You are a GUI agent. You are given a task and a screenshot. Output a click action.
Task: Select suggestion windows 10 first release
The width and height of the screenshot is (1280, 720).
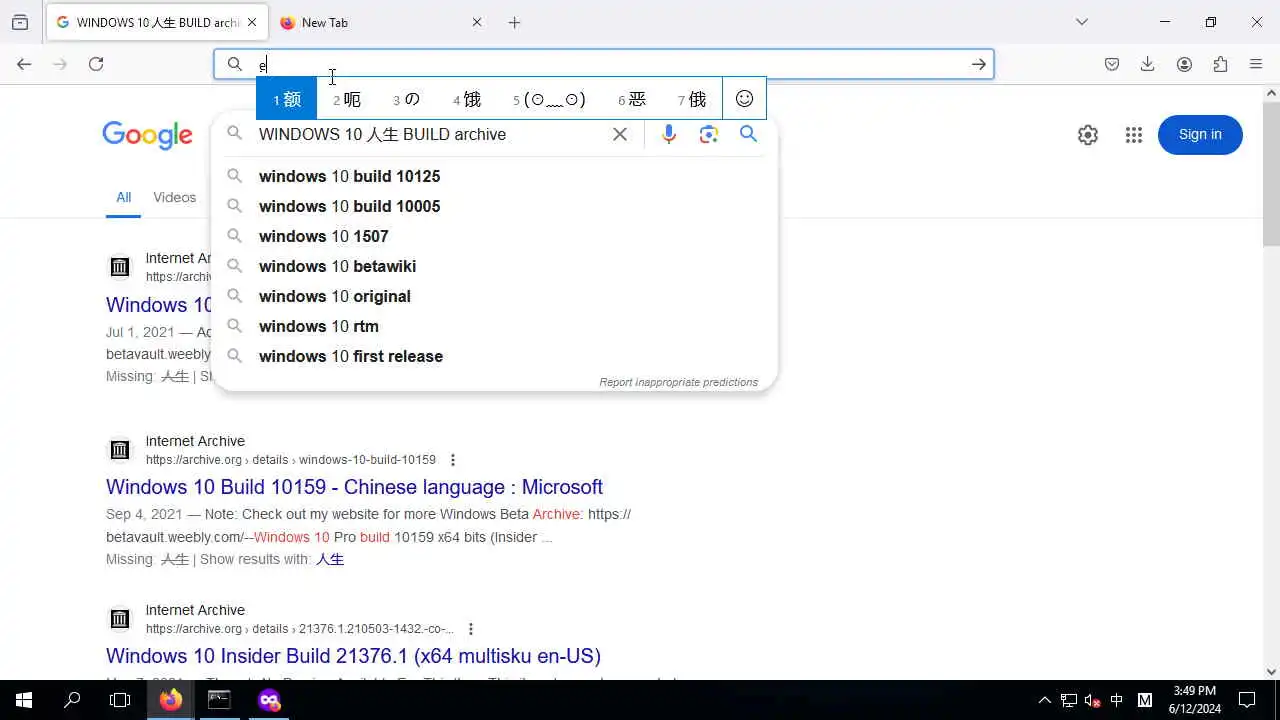tap(495, 356)
